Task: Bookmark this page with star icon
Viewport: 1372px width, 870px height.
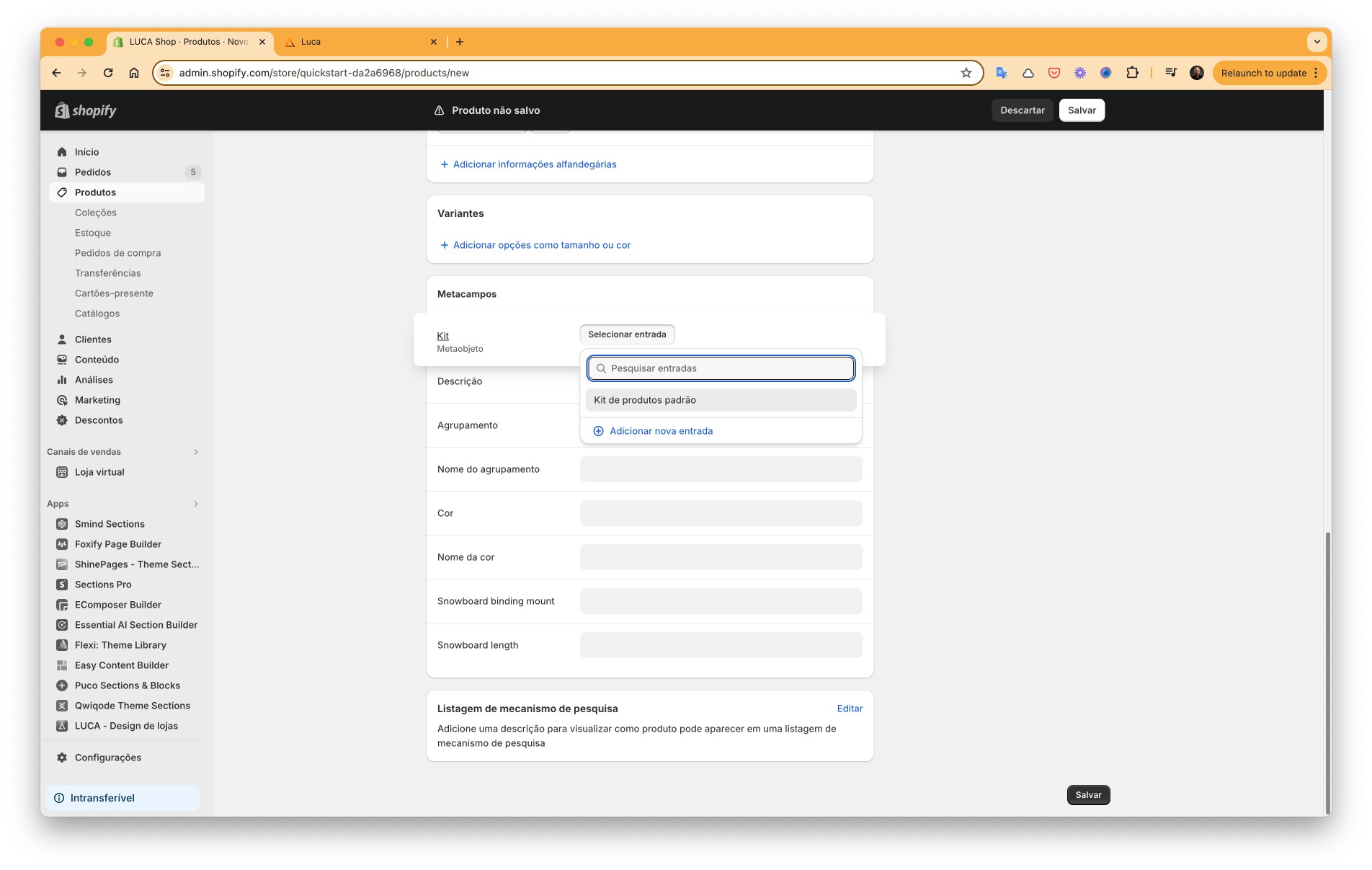Action: (966, 73)
